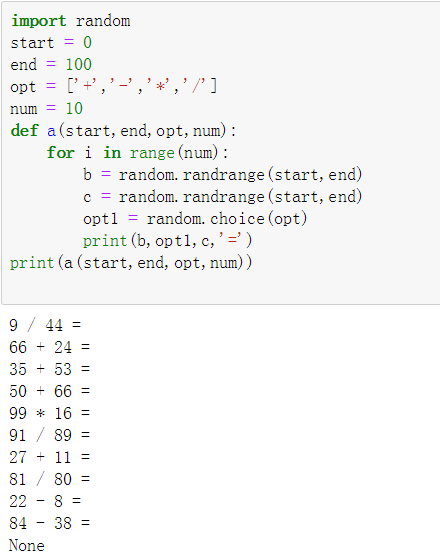
Task: Click the 'num = 10' line
Action: click(46, 108)
